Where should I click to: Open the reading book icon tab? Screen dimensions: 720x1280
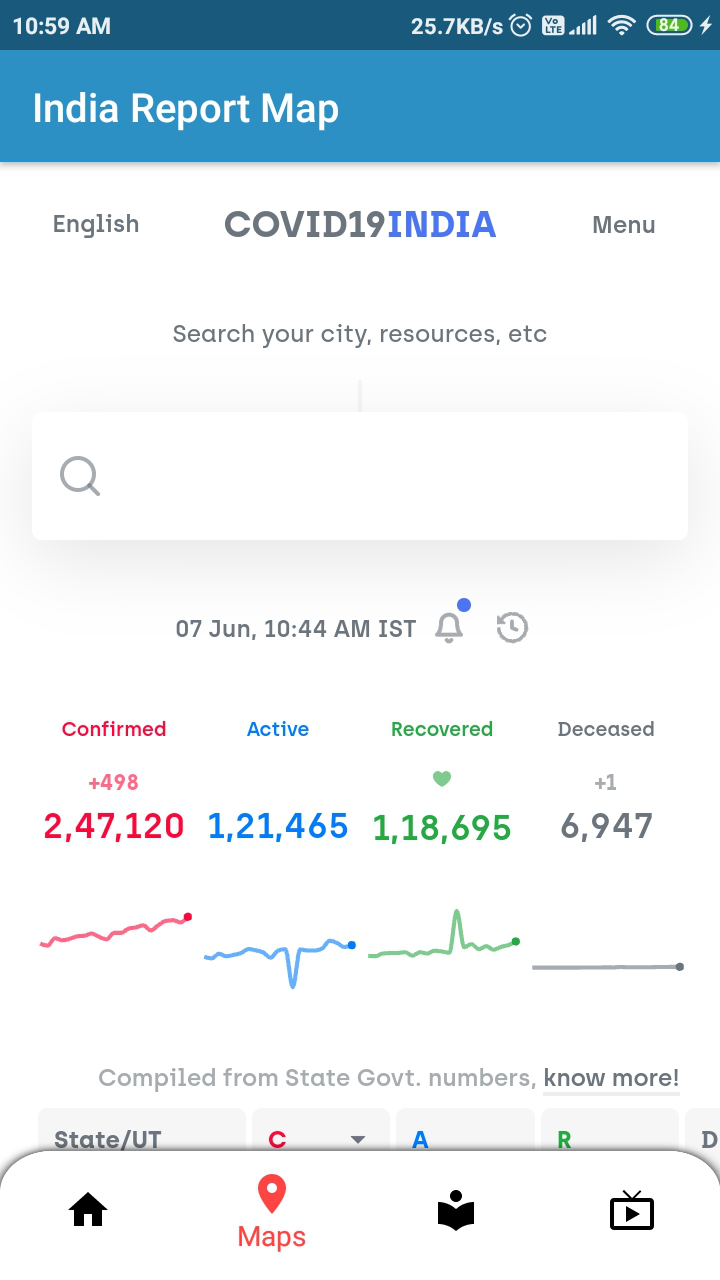[456, 1211]
